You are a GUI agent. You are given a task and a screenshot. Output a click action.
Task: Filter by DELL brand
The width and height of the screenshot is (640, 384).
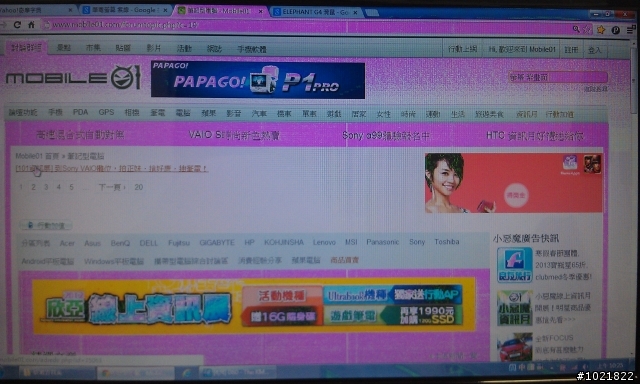[x=149, y=243]
